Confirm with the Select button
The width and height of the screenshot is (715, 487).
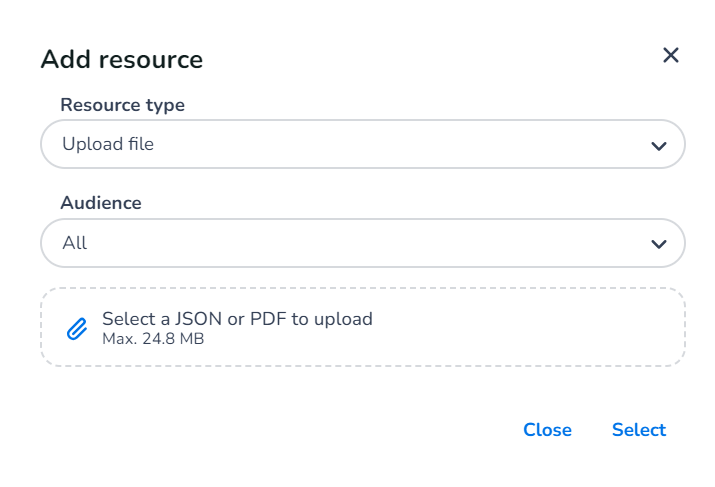tap(639, 430)
